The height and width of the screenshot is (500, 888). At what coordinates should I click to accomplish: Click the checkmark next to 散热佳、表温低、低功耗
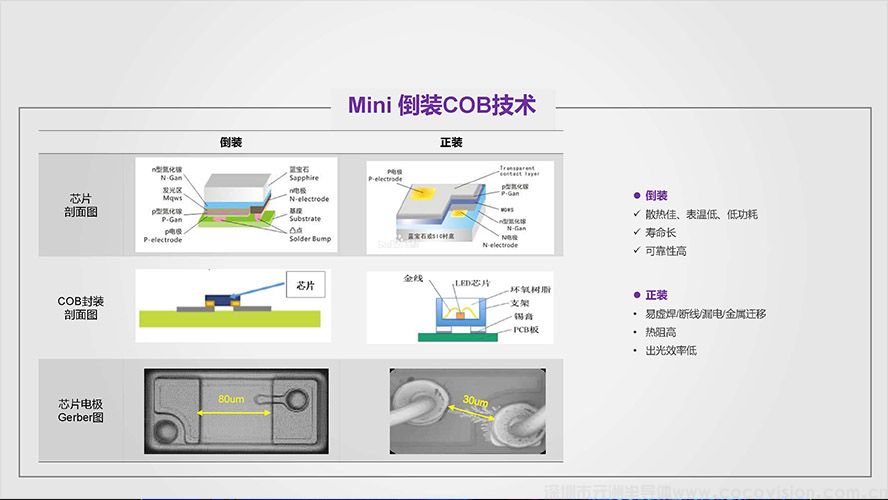637,214
